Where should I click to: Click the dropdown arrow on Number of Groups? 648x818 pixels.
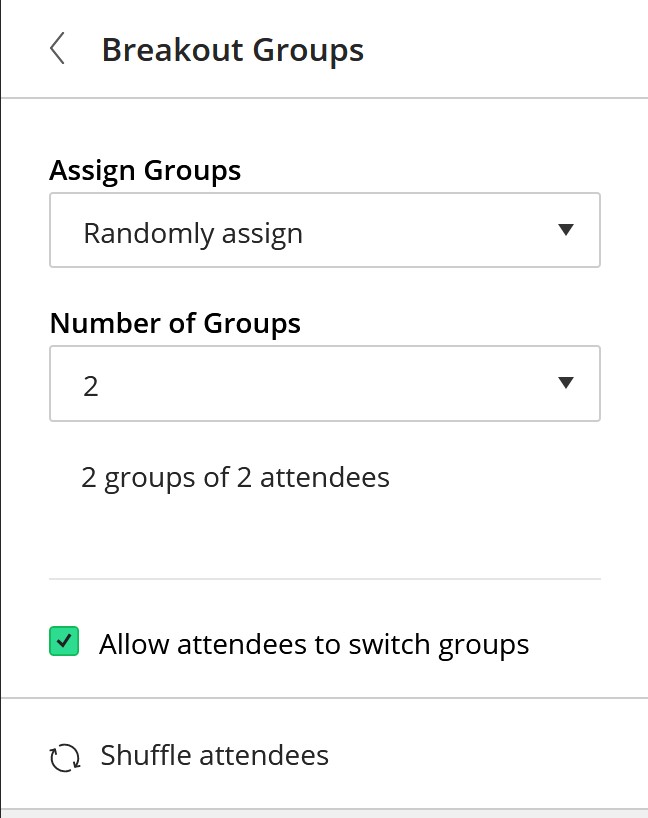567,383
